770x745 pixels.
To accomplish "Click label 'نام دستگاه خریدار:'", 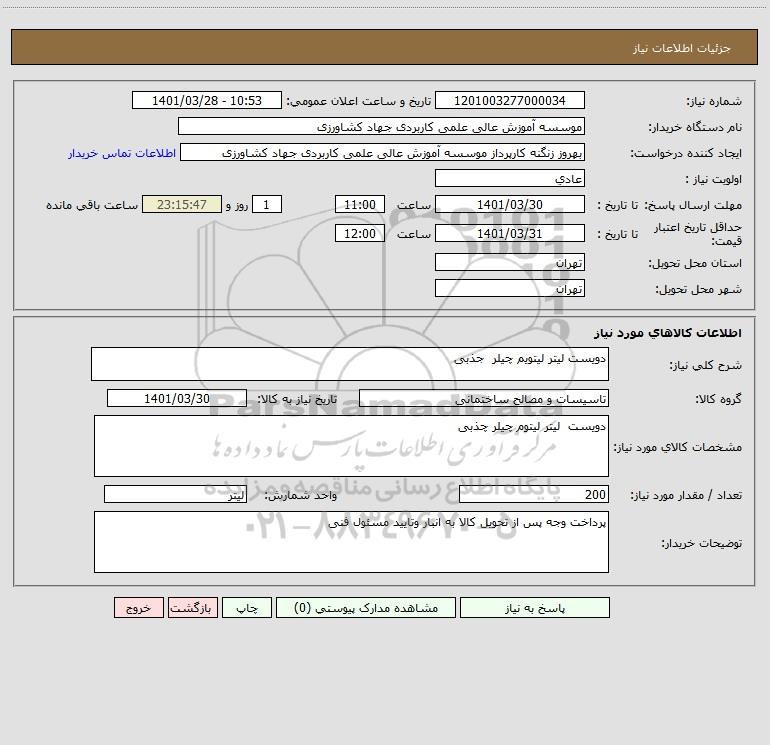I will point(695,128).
